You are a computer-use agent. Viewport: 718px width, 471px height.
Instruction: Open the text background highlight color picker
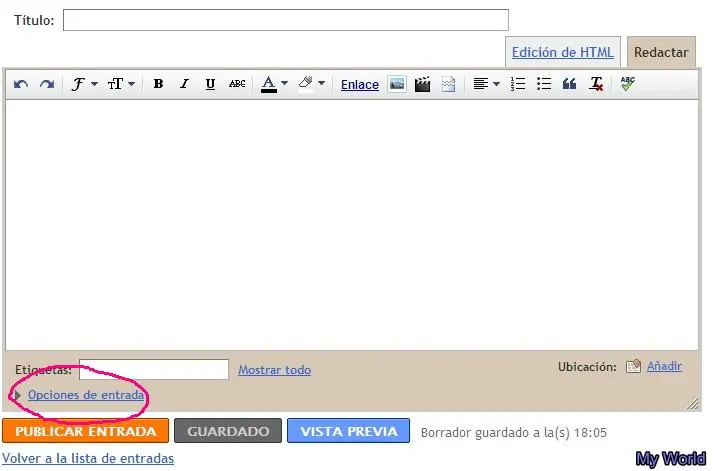311,84
